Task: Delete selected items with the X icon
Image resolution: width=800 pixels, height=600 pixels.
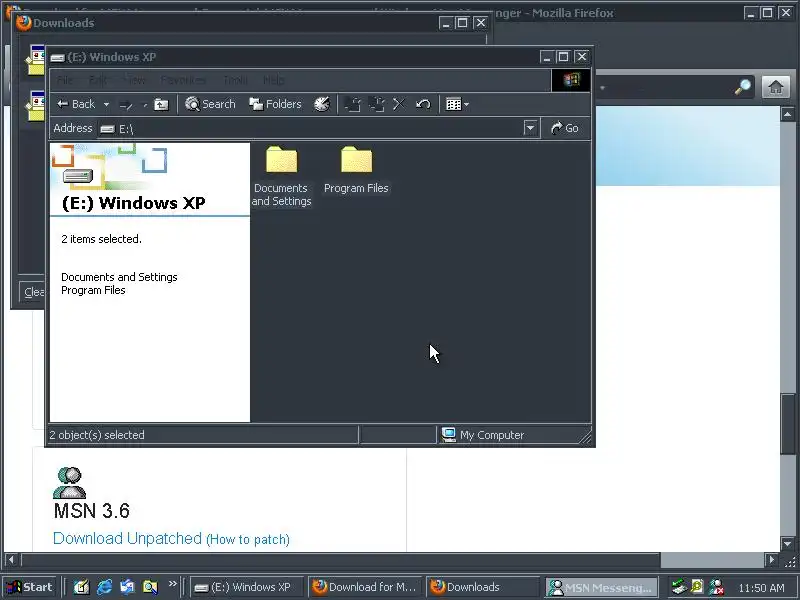Action: (399, 104)
